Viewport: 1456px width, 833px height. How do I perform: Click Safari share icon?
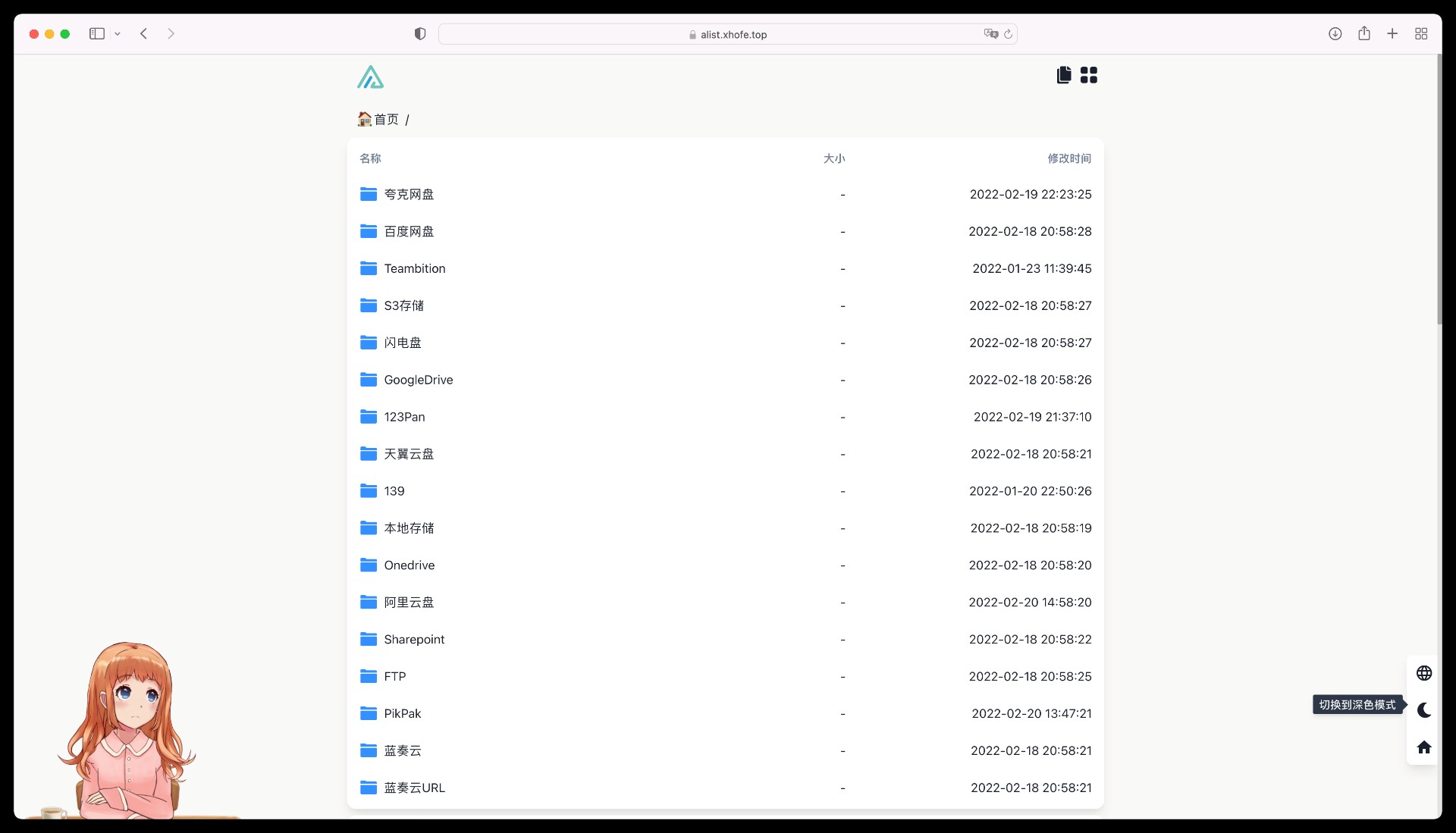tap(1363, 34)
